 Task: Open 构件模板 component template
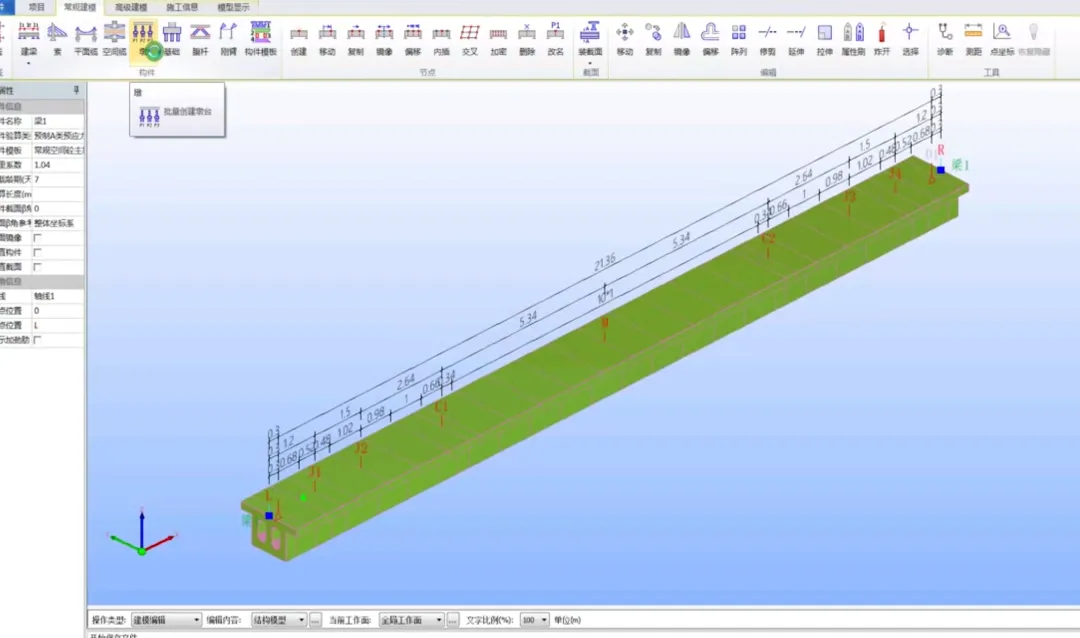pyautogui.click(x=260, y=38)
